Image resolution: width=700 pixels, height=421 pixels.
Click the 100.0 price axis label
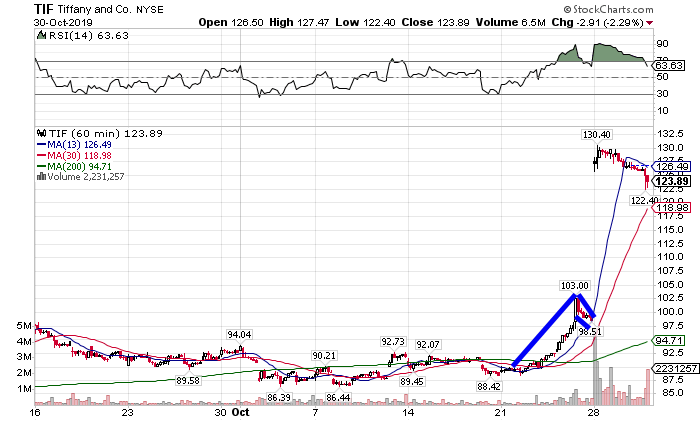click(670, 312)
